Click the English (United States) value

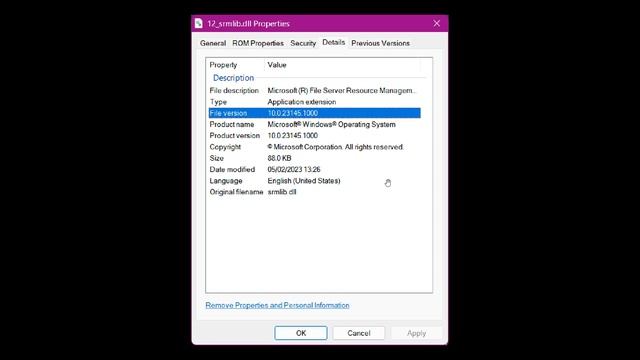304,181
